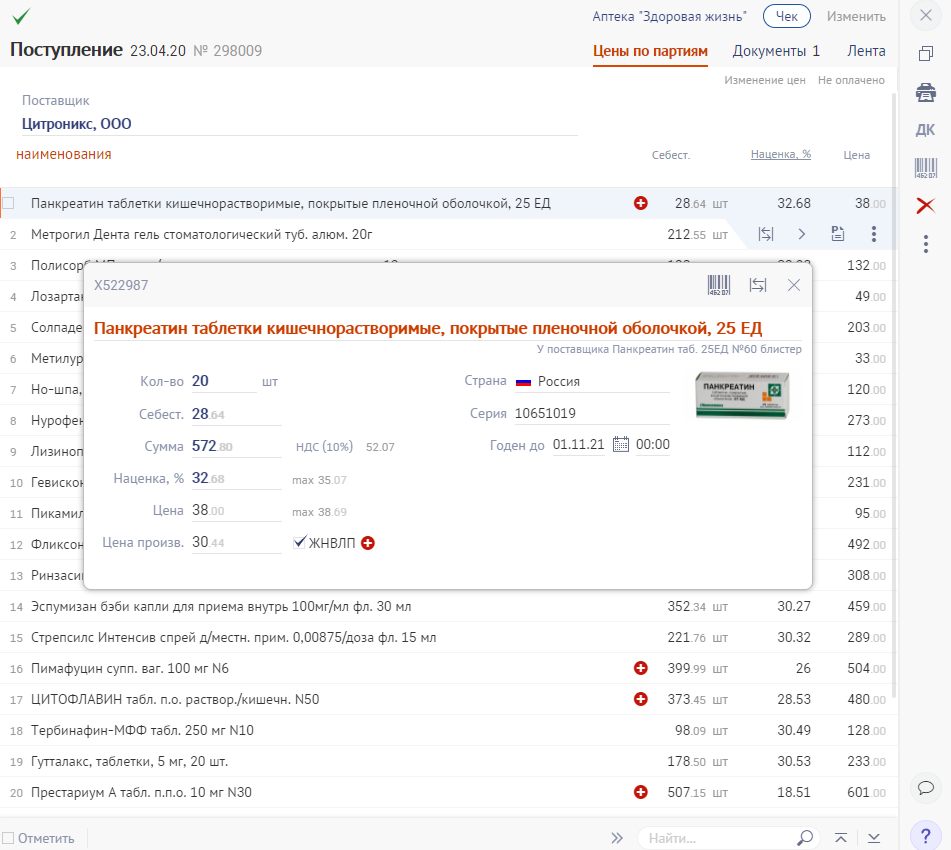Image resolution: width=951 pixels, height=850 pixels.
Task: Click the printer icon in right sidebar
Action: coord(926,93)
